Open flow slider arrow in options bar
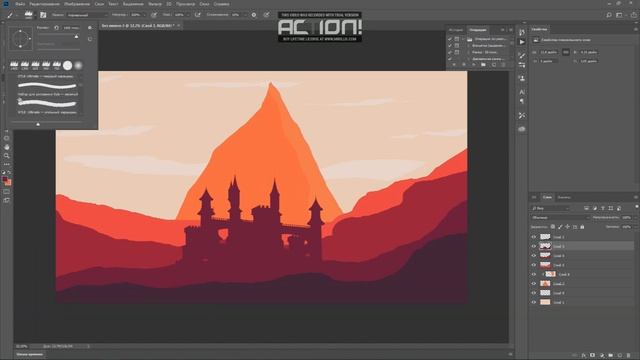The height and width of the screenshot is (360, 640). tap(188, 15)
